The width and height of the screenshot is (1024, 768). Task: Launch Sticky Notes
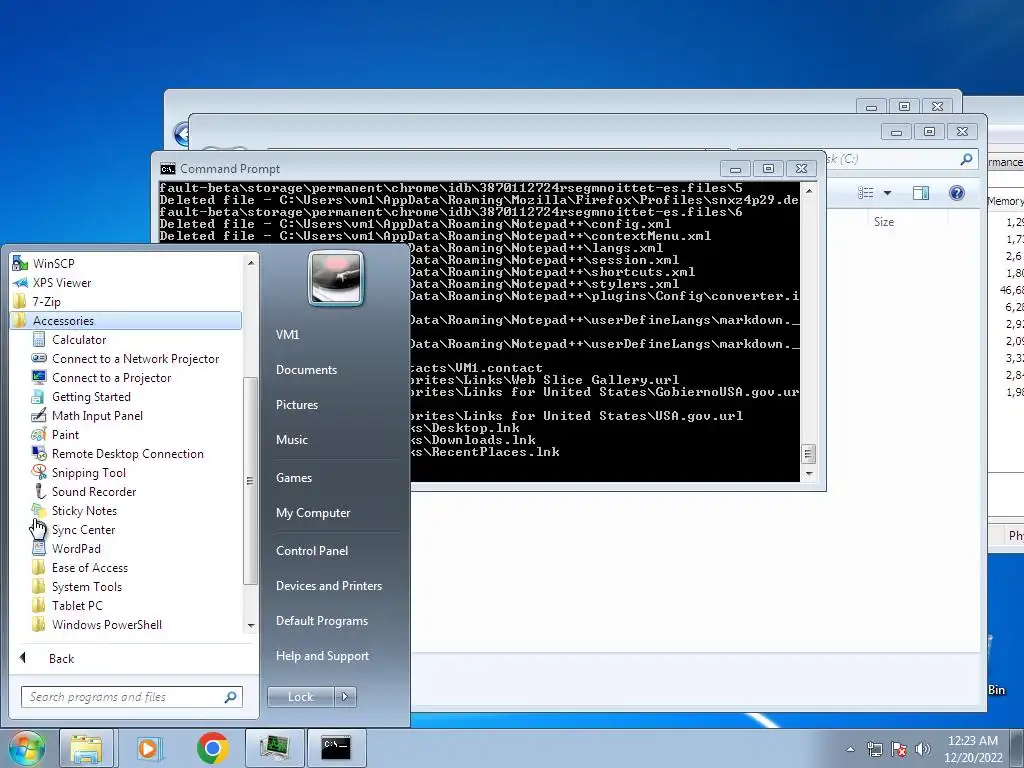pyautogui.click(x=84, y=510)
